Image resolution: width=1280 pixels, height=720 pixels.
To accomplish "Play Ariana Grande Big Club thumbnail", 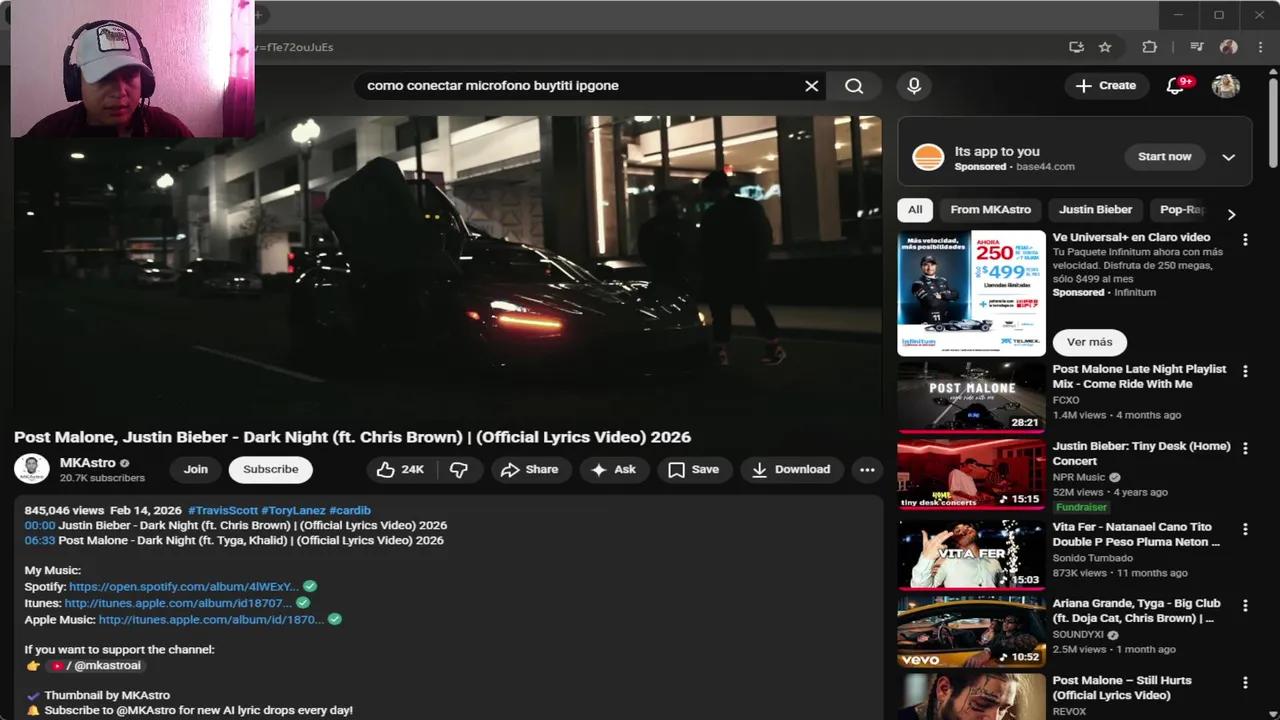I will click(971, 631).
